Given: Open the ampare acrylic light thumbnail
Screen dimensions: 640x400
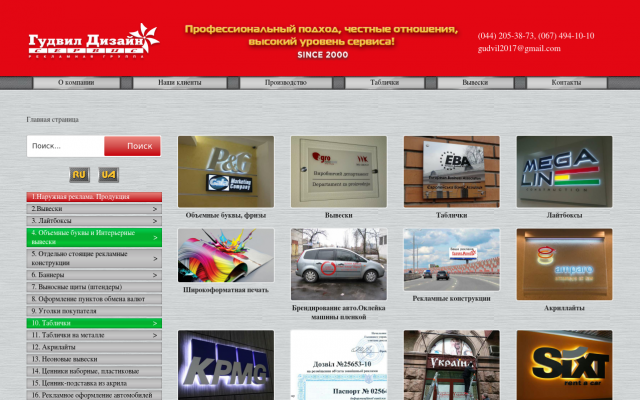Looking at the screenshot, I should pyautogui.click(x=564, y=264).
